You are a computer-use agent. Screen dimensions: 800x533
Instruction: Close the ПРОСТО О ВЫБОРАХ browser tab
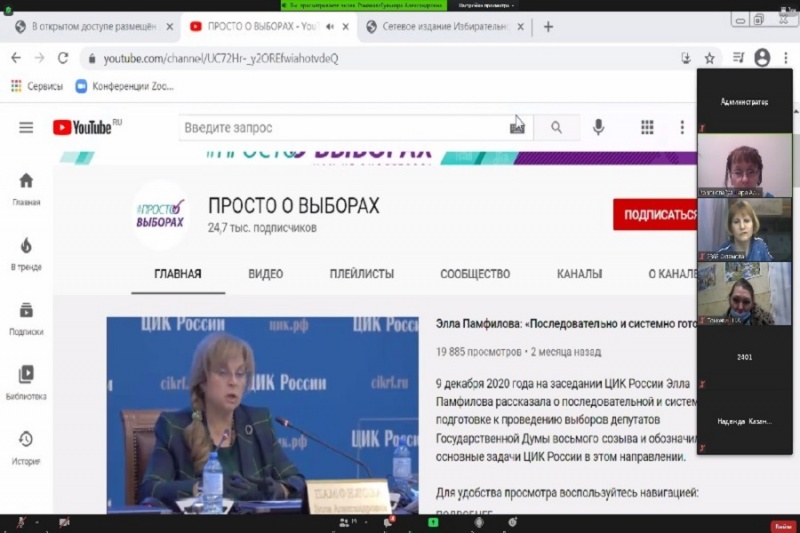tap(345, 27)
